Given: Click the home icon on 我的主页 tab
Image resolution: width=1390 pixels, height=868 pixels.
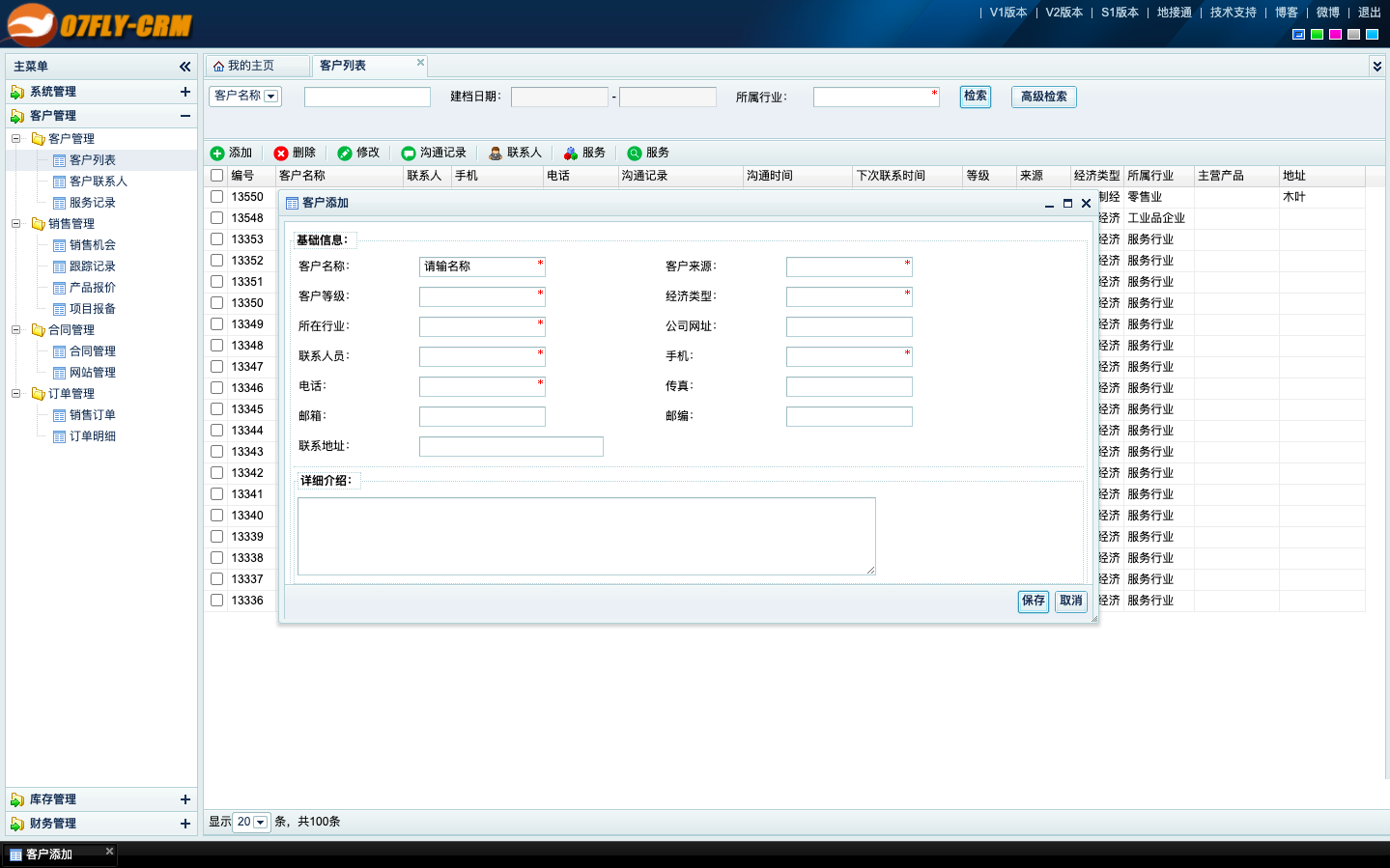Looking at the screenshot, I should 218,67.
